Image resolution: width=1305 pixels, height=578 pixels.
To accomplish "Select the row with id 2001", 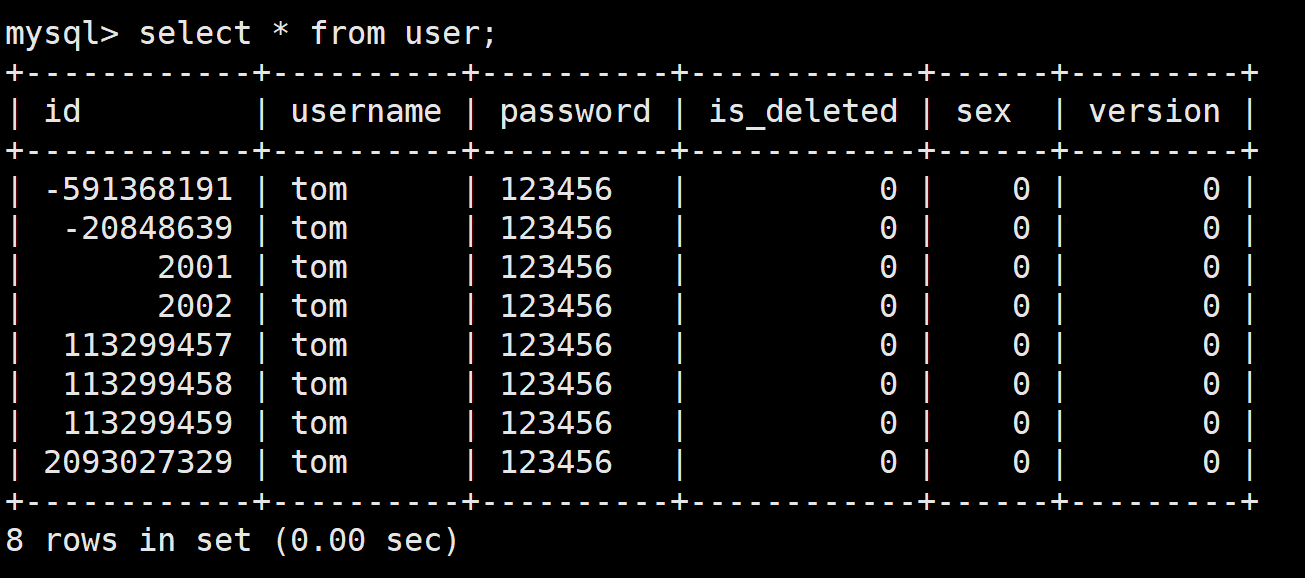I will tap(630, 267).
